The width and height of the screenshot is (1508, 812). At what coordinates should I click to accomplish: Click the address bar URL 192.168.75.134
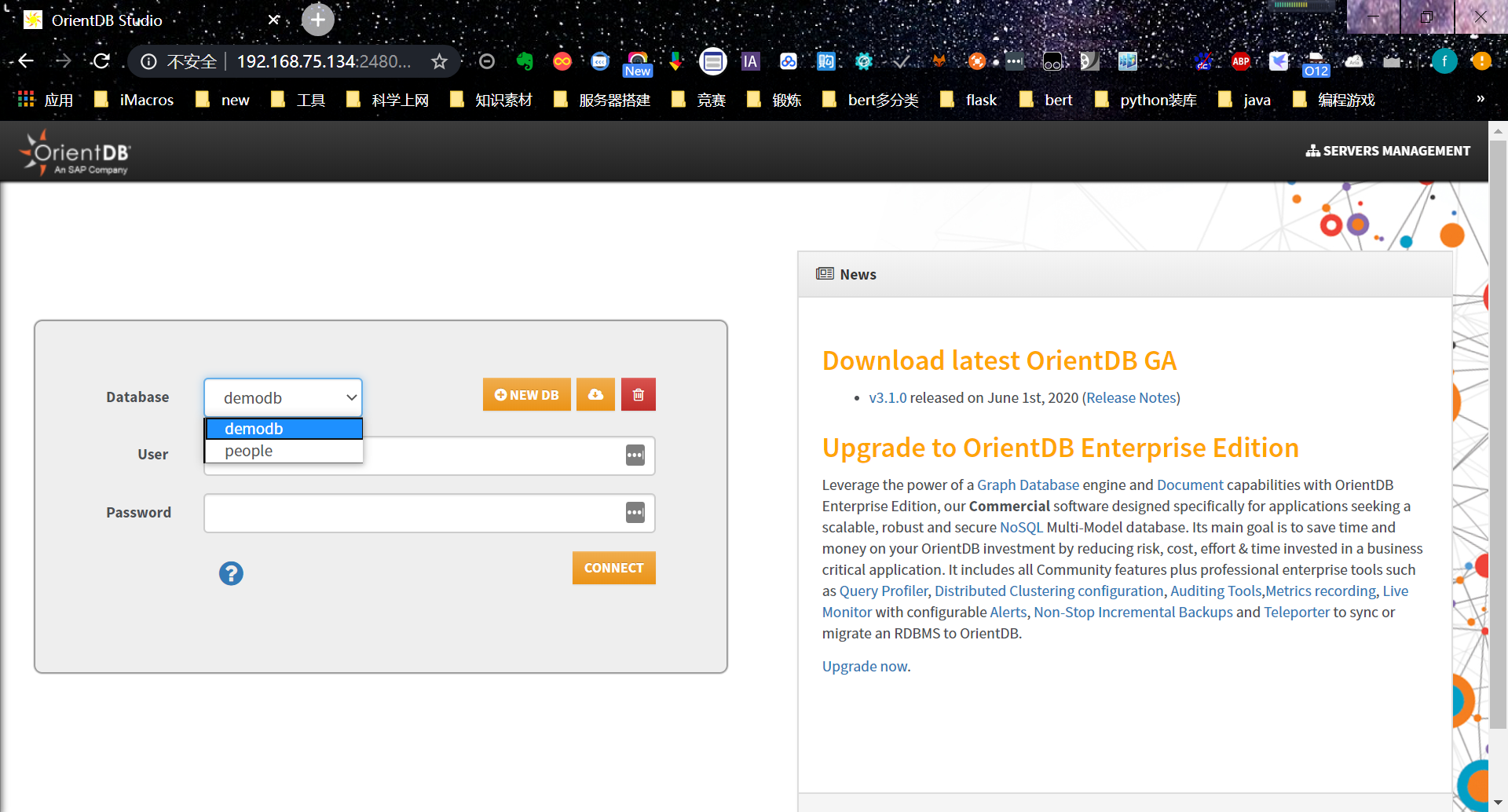click(324, 61)
